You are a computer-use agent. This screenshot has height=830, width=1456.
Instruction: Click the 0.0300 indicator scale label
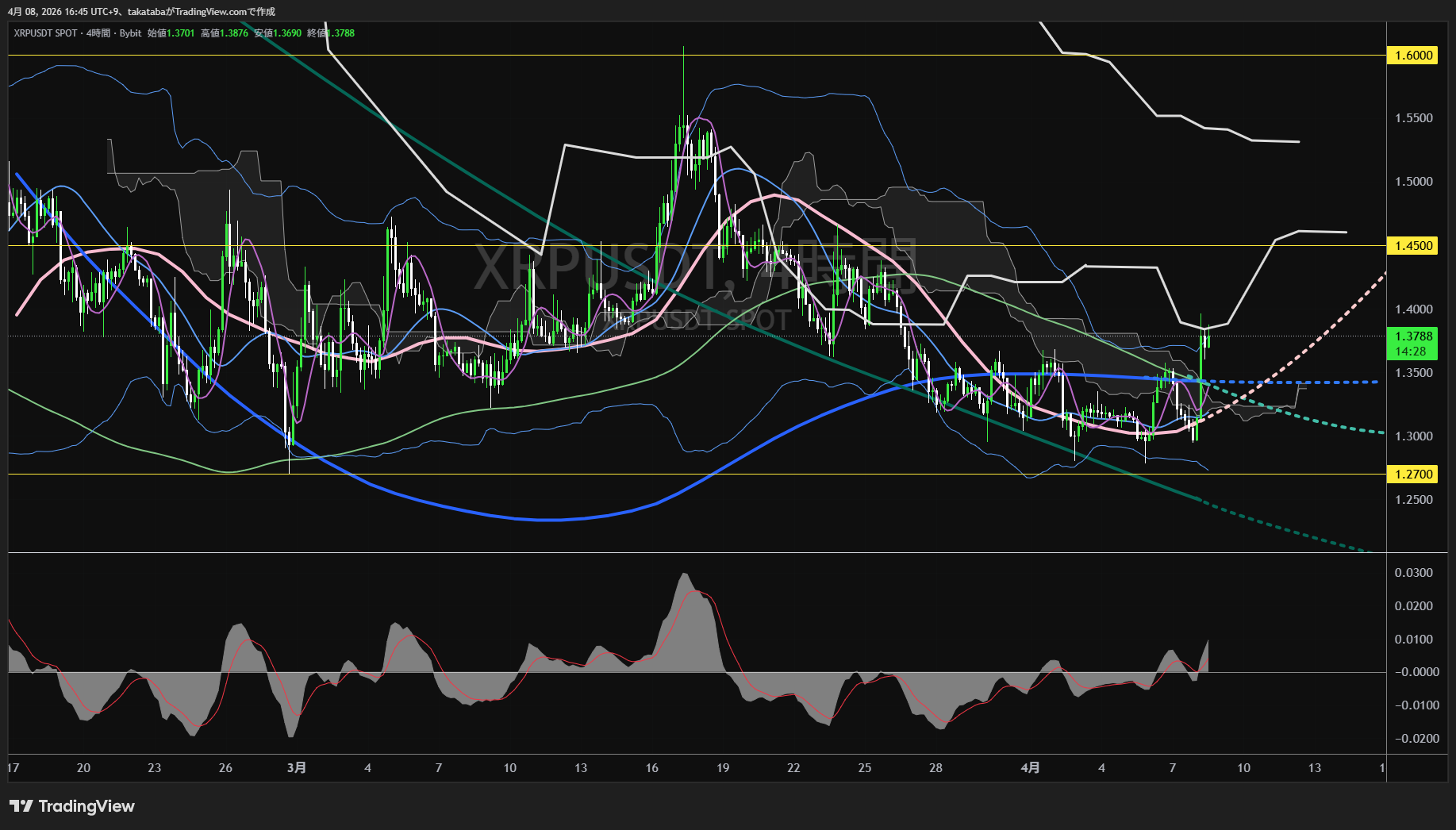(x=1413, y=572)
